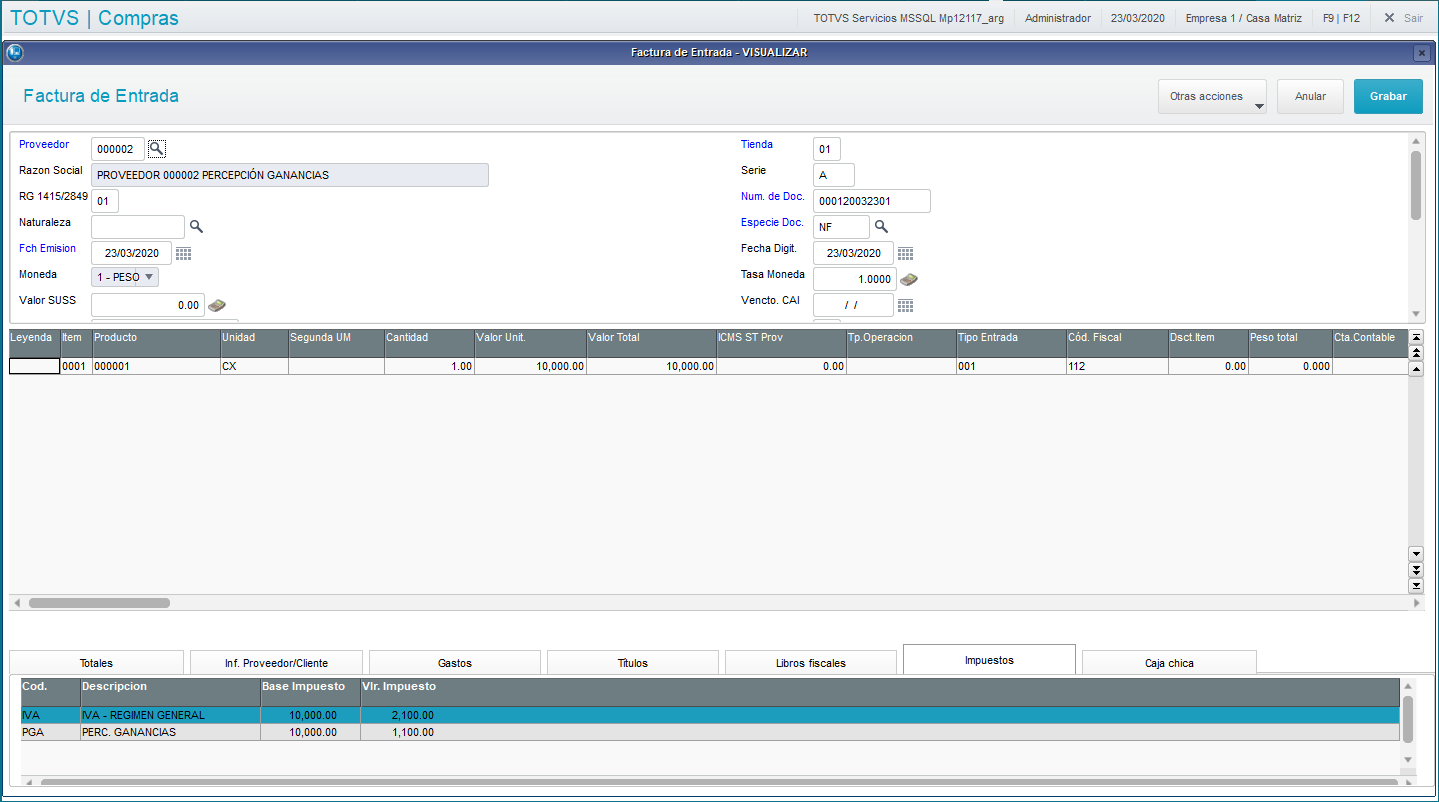Open calendar icon for Vencto. CAI

point(905,305)
